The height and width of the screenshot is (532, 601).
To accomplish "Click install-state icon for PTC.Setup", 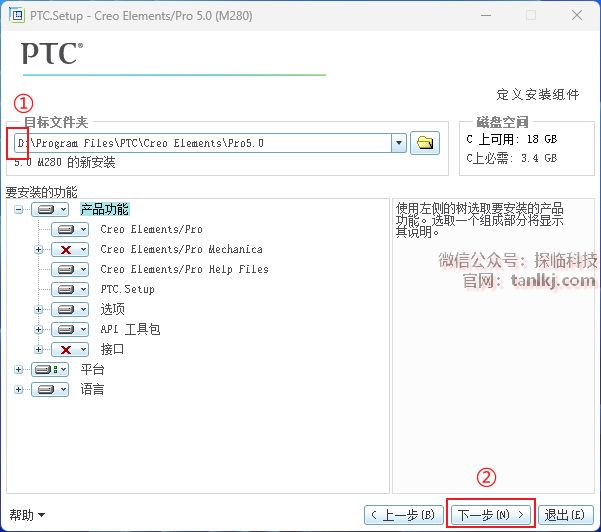I will pyautogui.click(x=70, y=289).
